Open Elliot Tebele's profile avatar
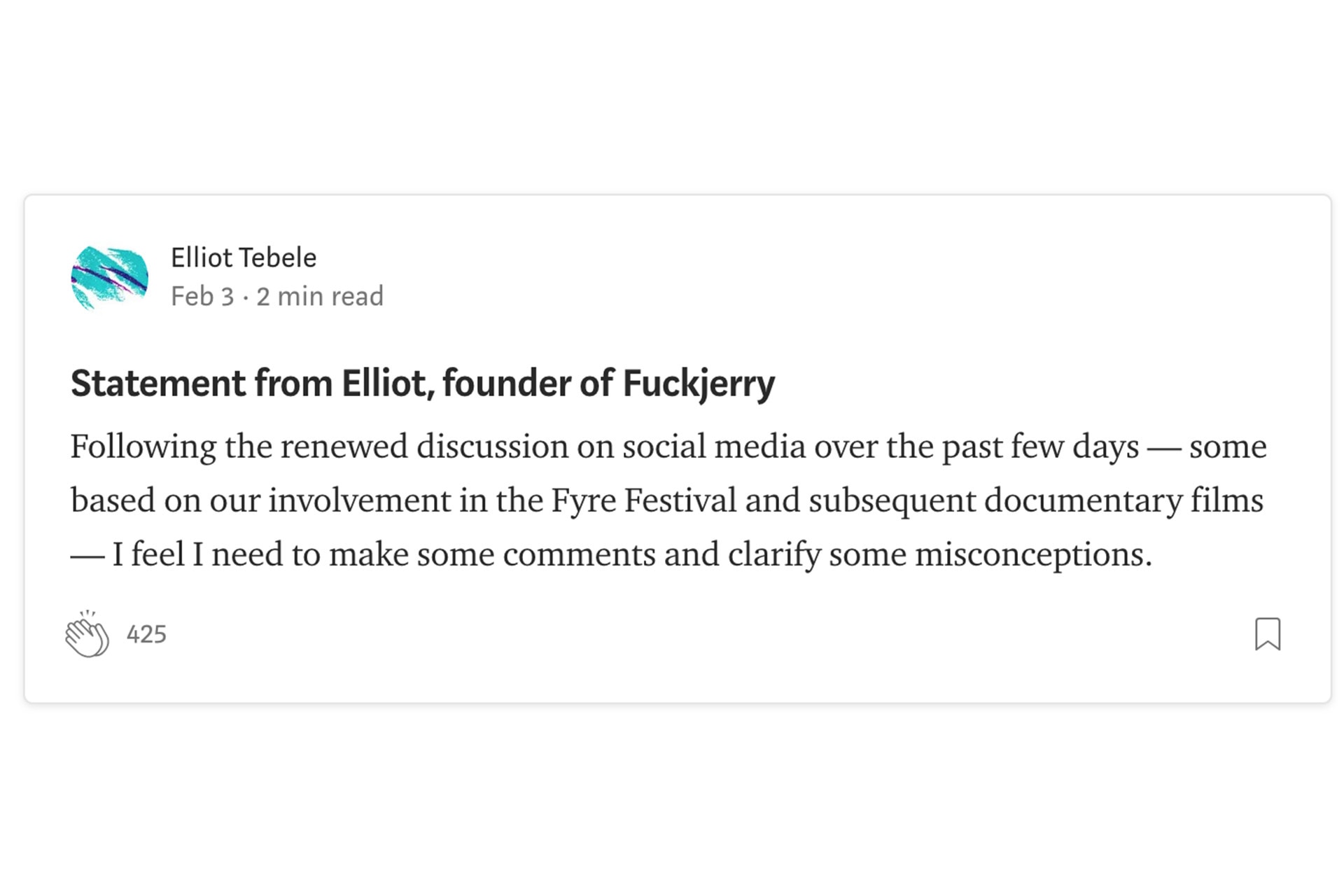The height and width of the screenshot is (896, 1344). pyautogui.click(x=109, y=277)
